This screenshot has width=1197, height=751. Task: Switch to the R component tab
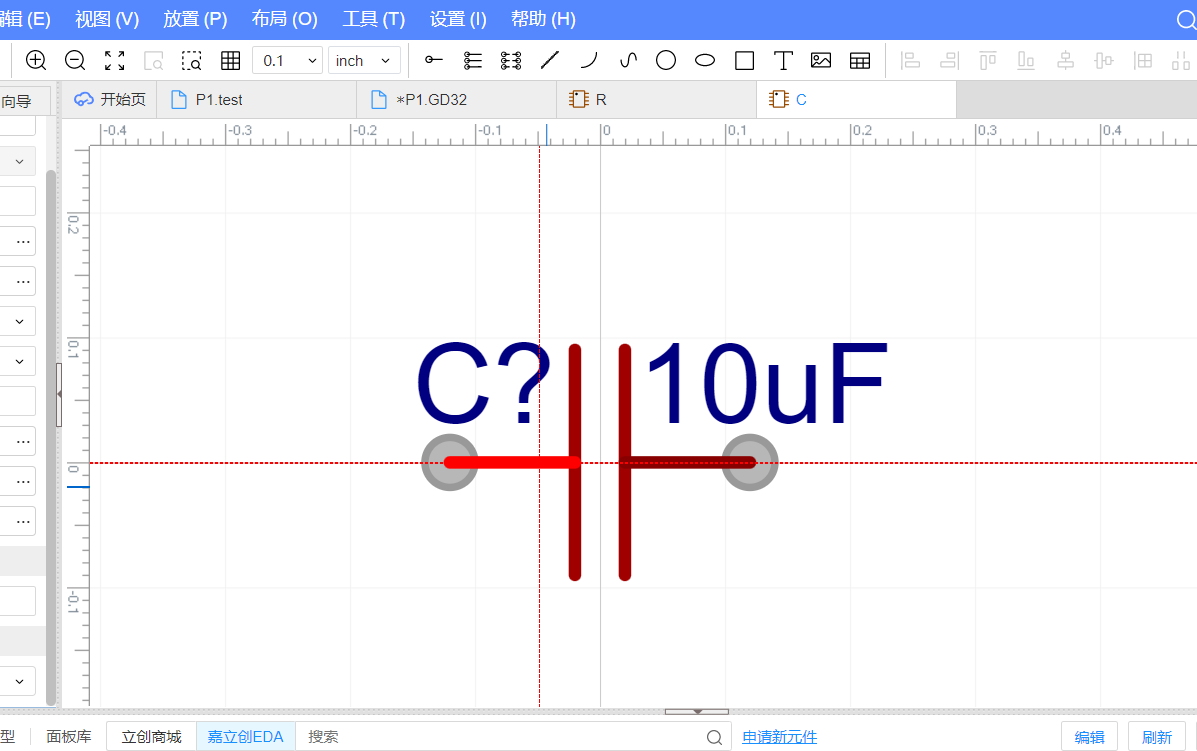(x=601, y=100)
